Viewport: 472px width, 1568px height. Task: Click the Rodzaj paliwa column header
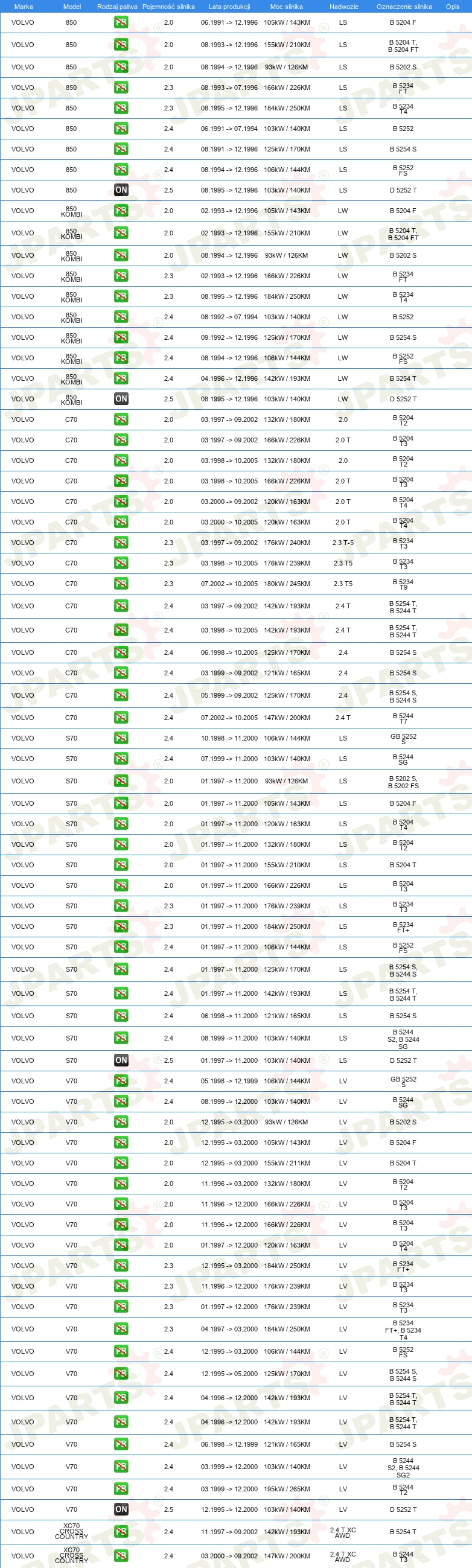coord(117,7)
